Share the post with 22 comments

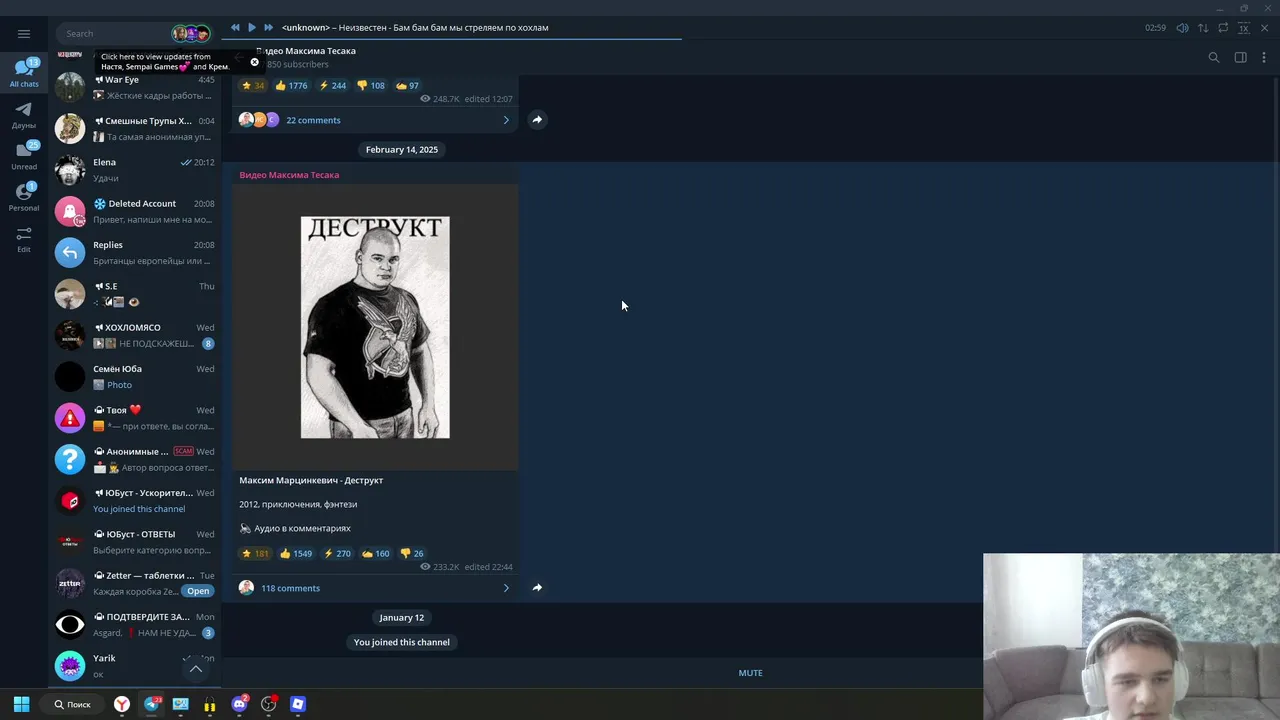tap(537, 120)
